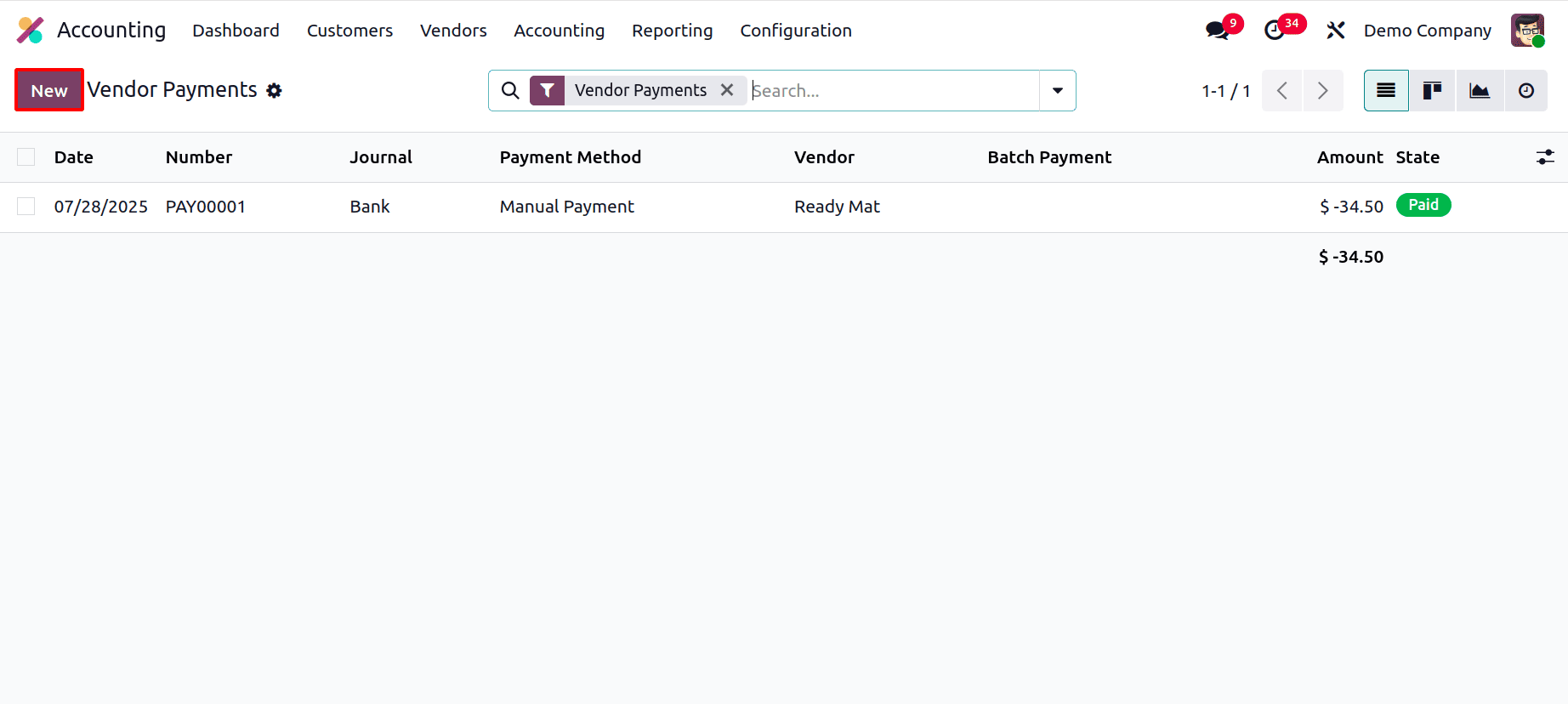Expand the search options dropdown arrow
Screen dimensions: 1568x704
1058,90
